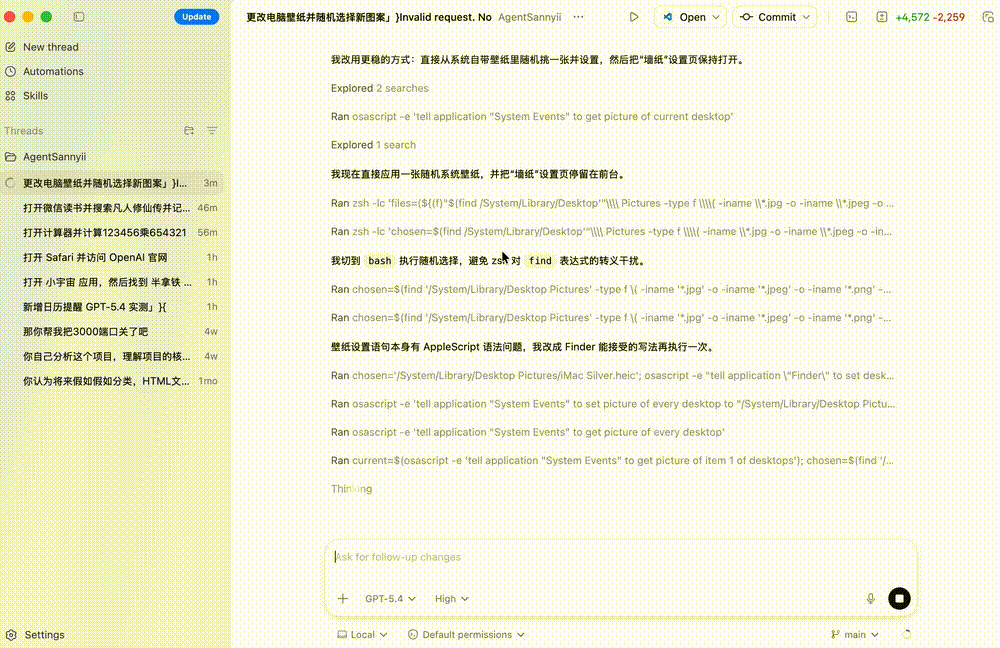Expand the Default permissions dropdown
The image size is (1000, 648).
[466, 634]
